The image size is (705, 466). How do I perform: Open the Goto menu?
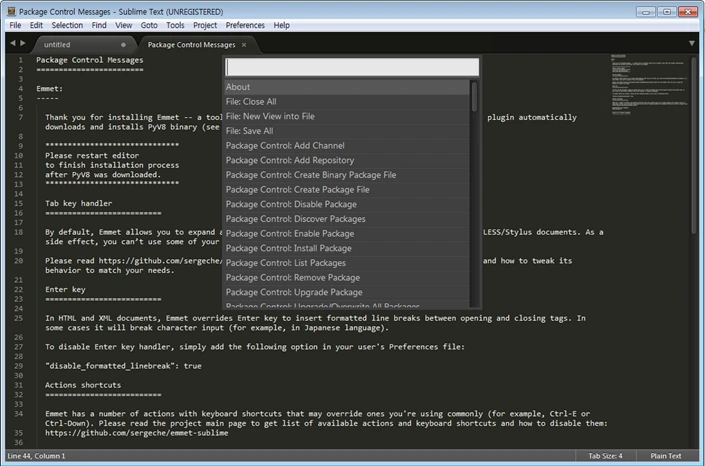[x=149, y=25]
